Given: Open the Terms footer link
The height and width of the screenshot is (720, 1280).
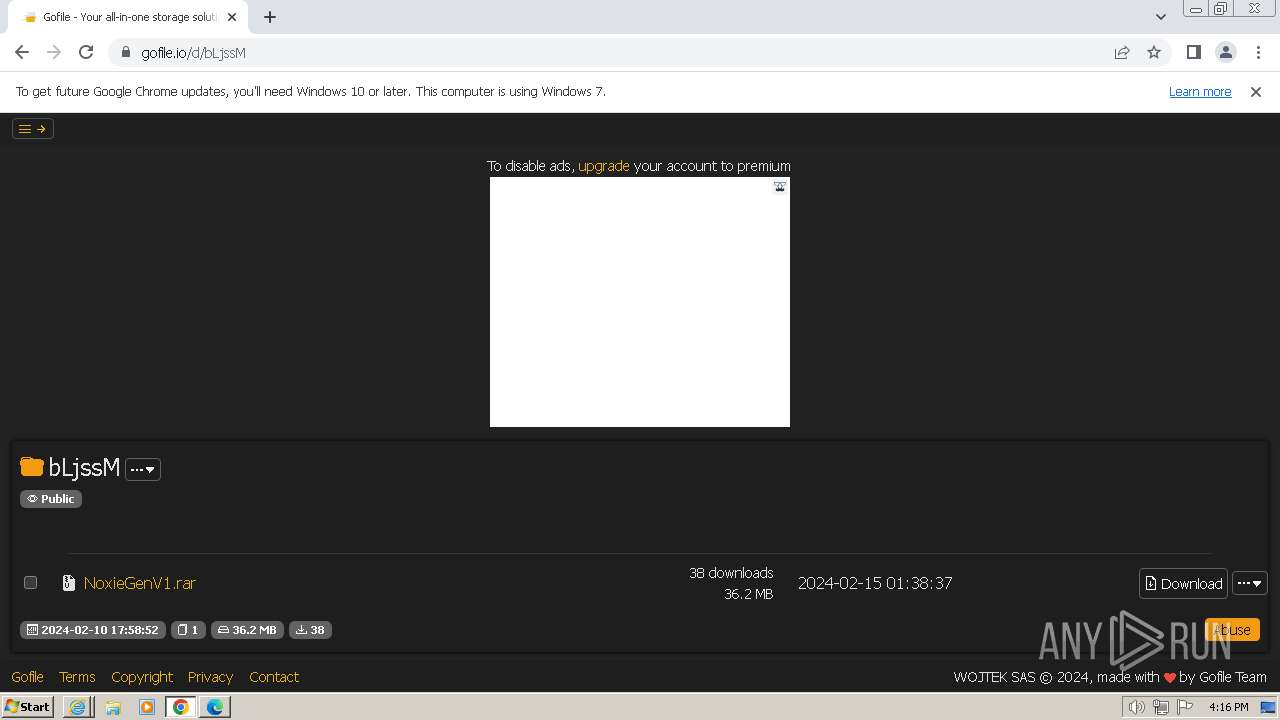Looking at the screenshot, I should (x=77, y=677).
